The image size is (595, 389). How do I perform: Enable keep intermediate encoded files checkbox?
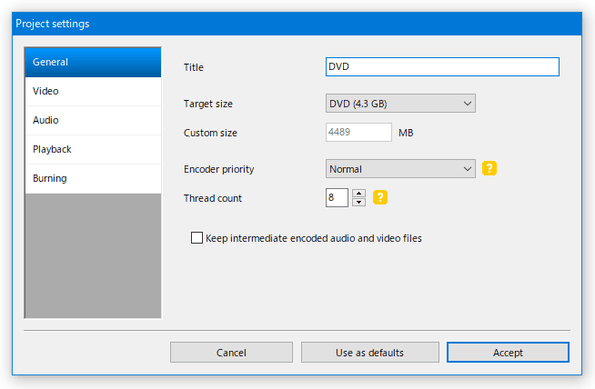[197, 238]
